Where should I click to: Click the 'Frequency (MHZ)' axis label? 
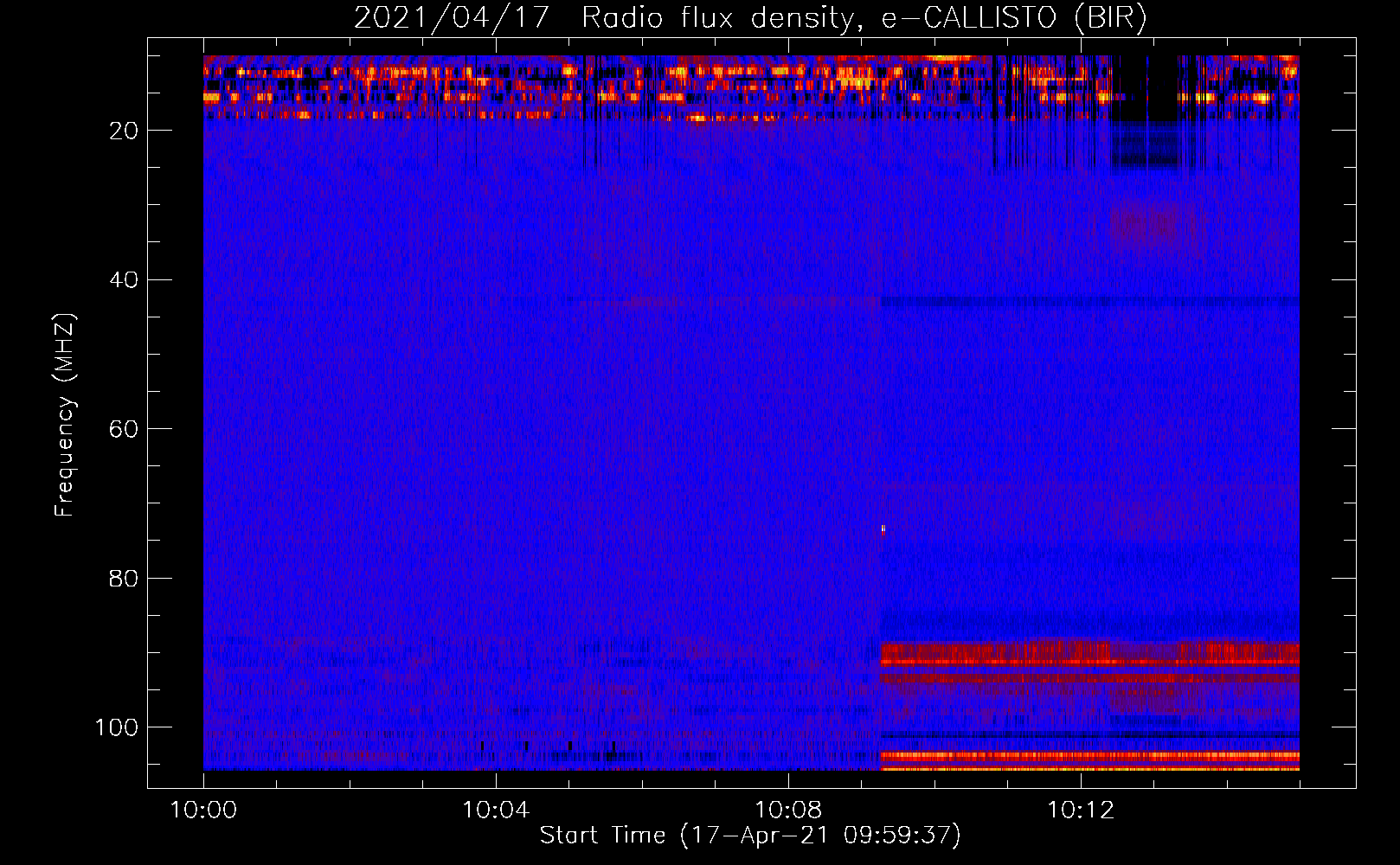65,415
